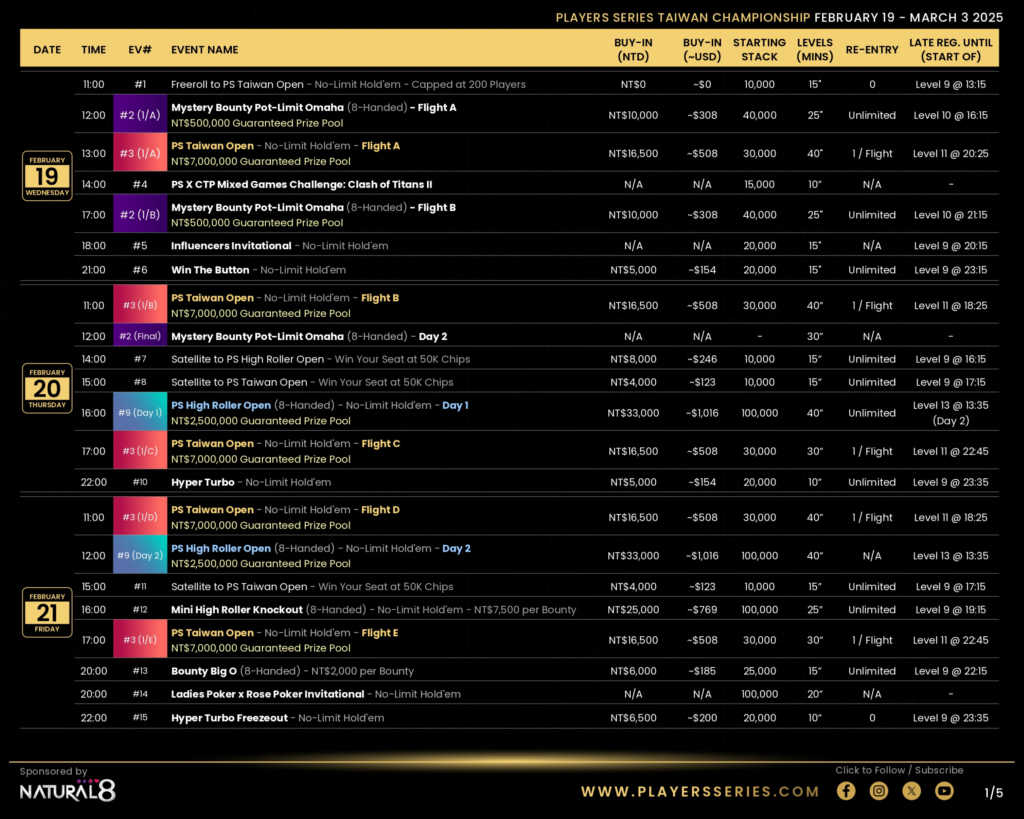Open the YouTube channel icon

tap(944, 791)
